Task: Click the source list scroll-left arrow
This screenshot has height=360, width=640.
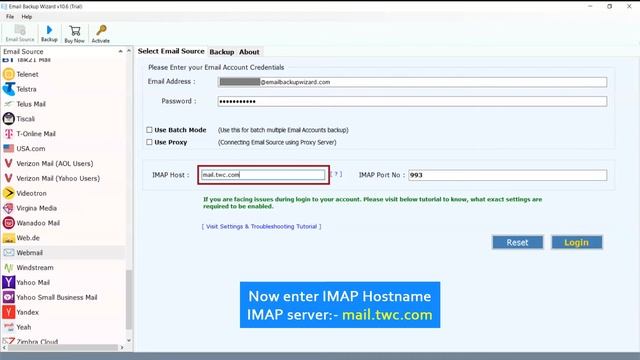Action: pyautogui.click(x=4, y=348)
